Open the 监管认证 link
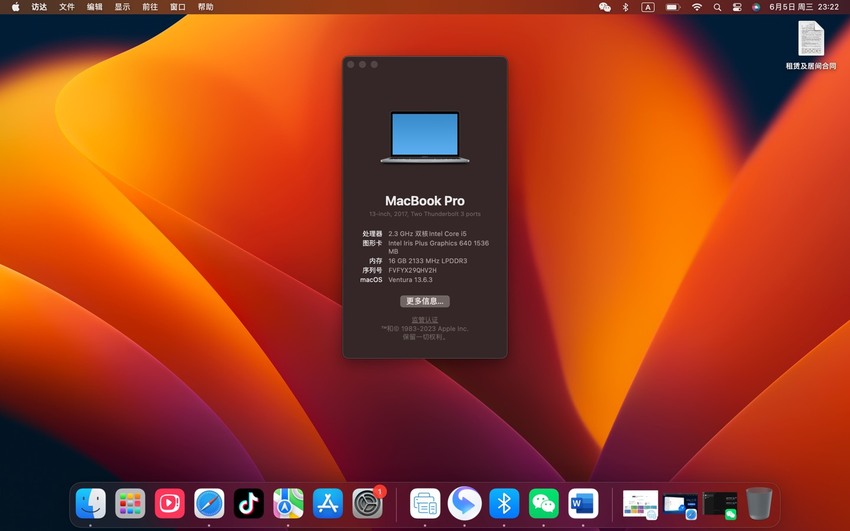Screen dimensions: 850x531 click(424, 320)
